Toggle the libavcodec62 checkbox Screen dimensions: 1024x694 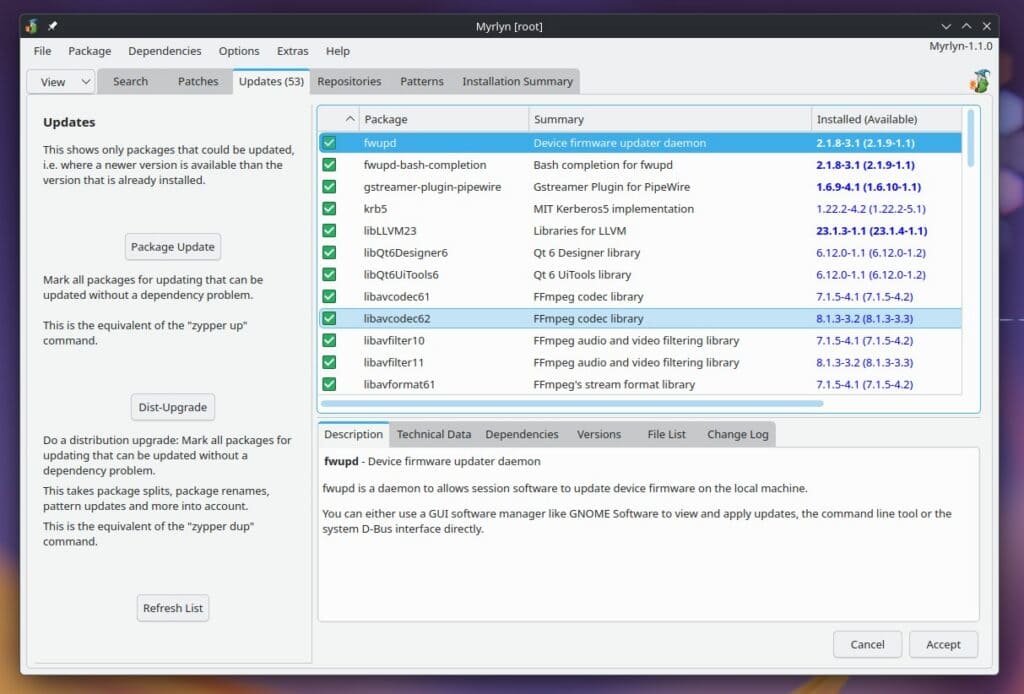click(330, 319)
